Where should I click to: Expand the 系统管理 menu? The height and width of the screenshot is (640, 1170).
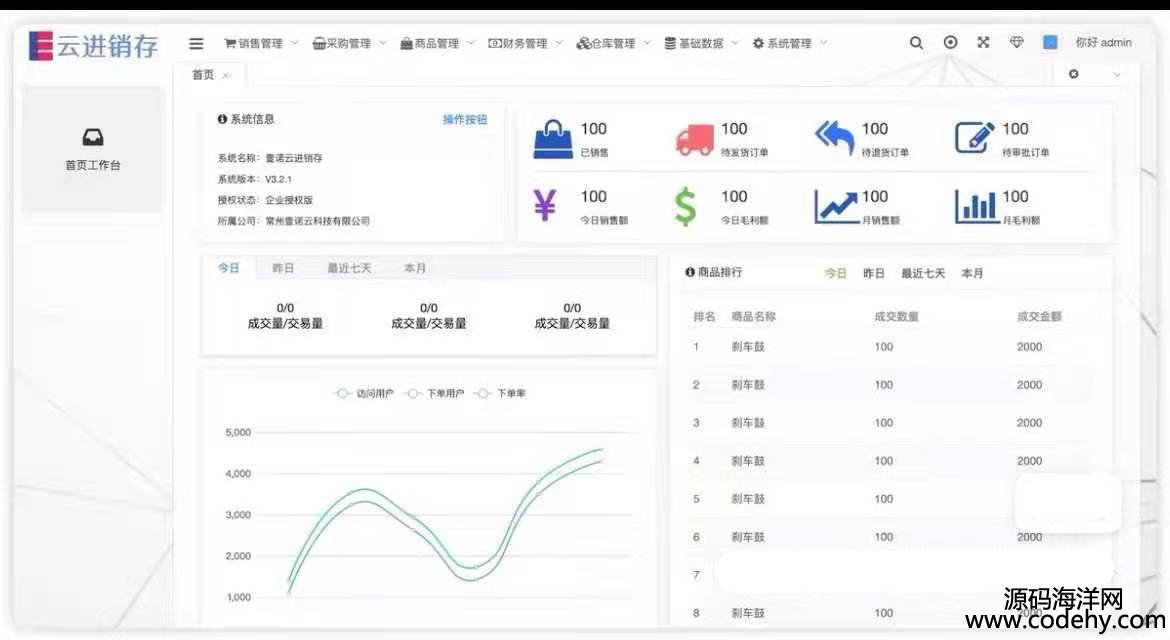pos(789,43)
